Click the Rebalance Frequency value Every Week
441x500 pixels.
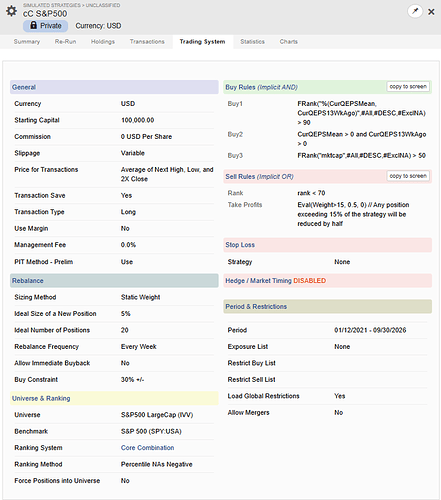[138, 347]
